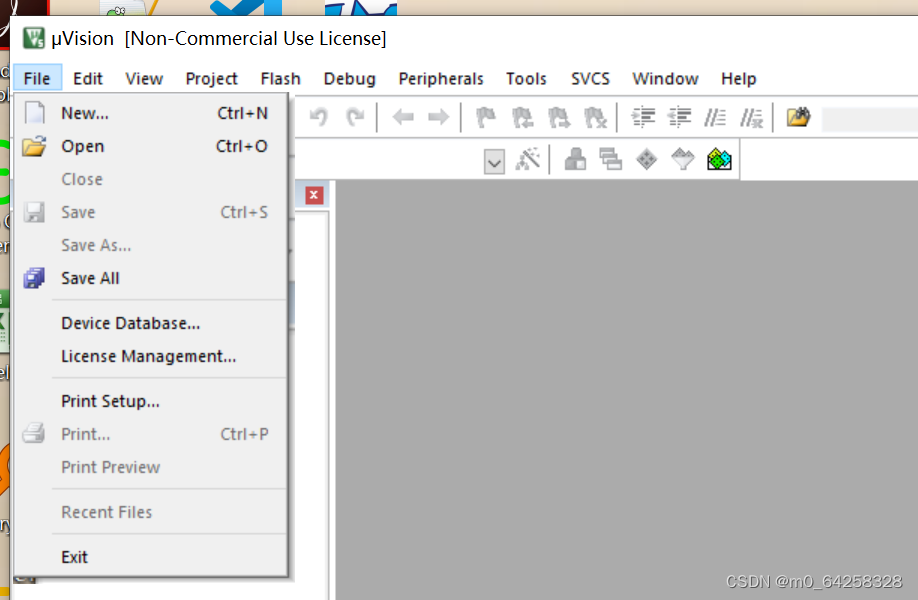Click the New document icon in File menu

point(35,112)
